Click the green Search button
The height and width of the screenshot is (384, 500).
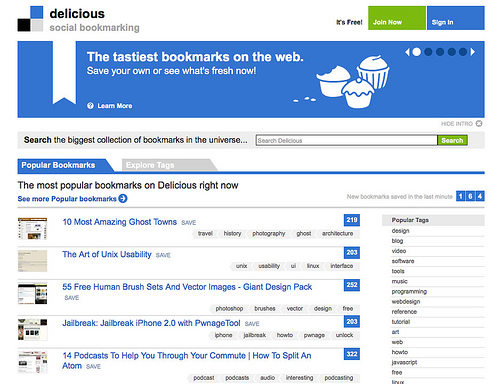pos(452,140)
